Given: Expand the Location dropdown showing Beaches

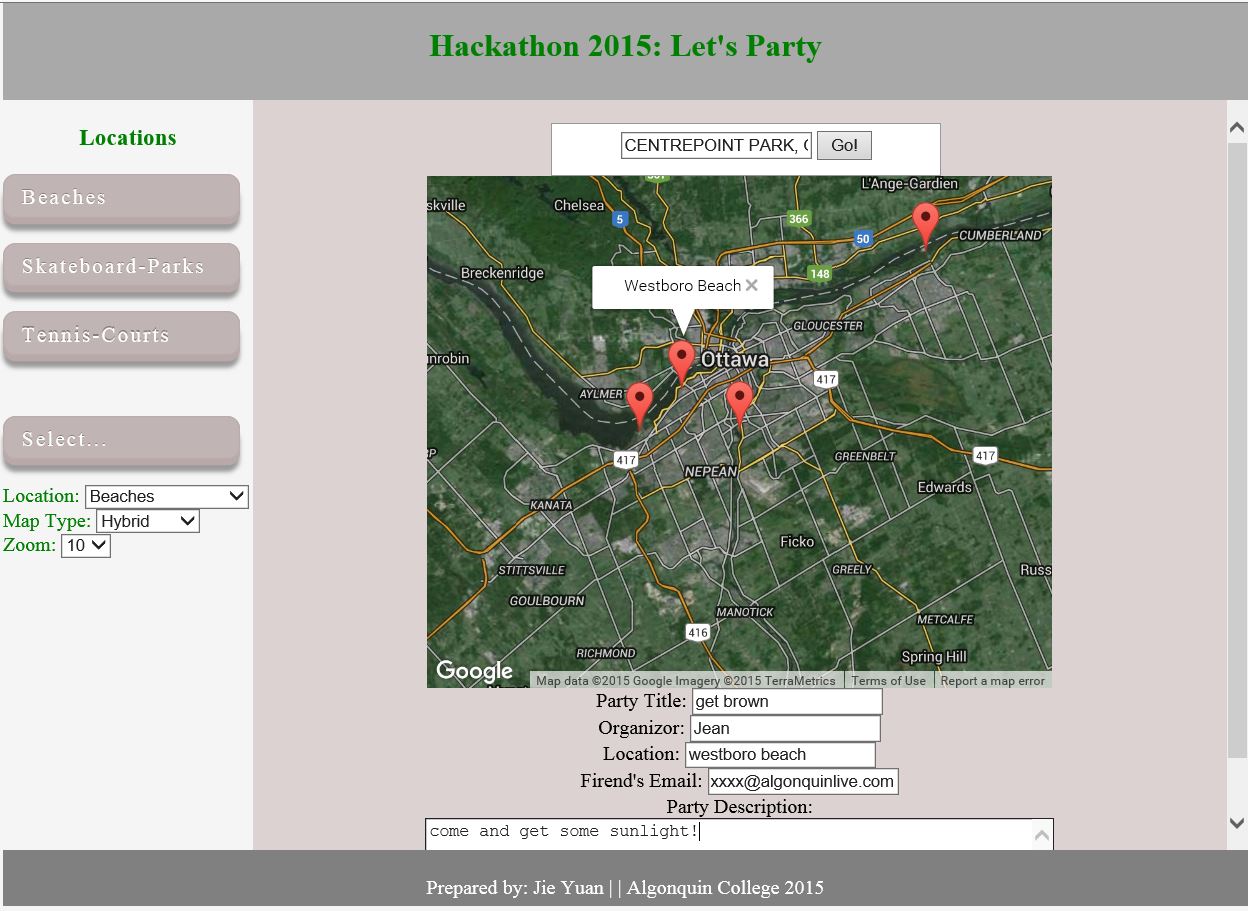Looking at the screenshot, I should pyautogui.click(x=167, y=496).
